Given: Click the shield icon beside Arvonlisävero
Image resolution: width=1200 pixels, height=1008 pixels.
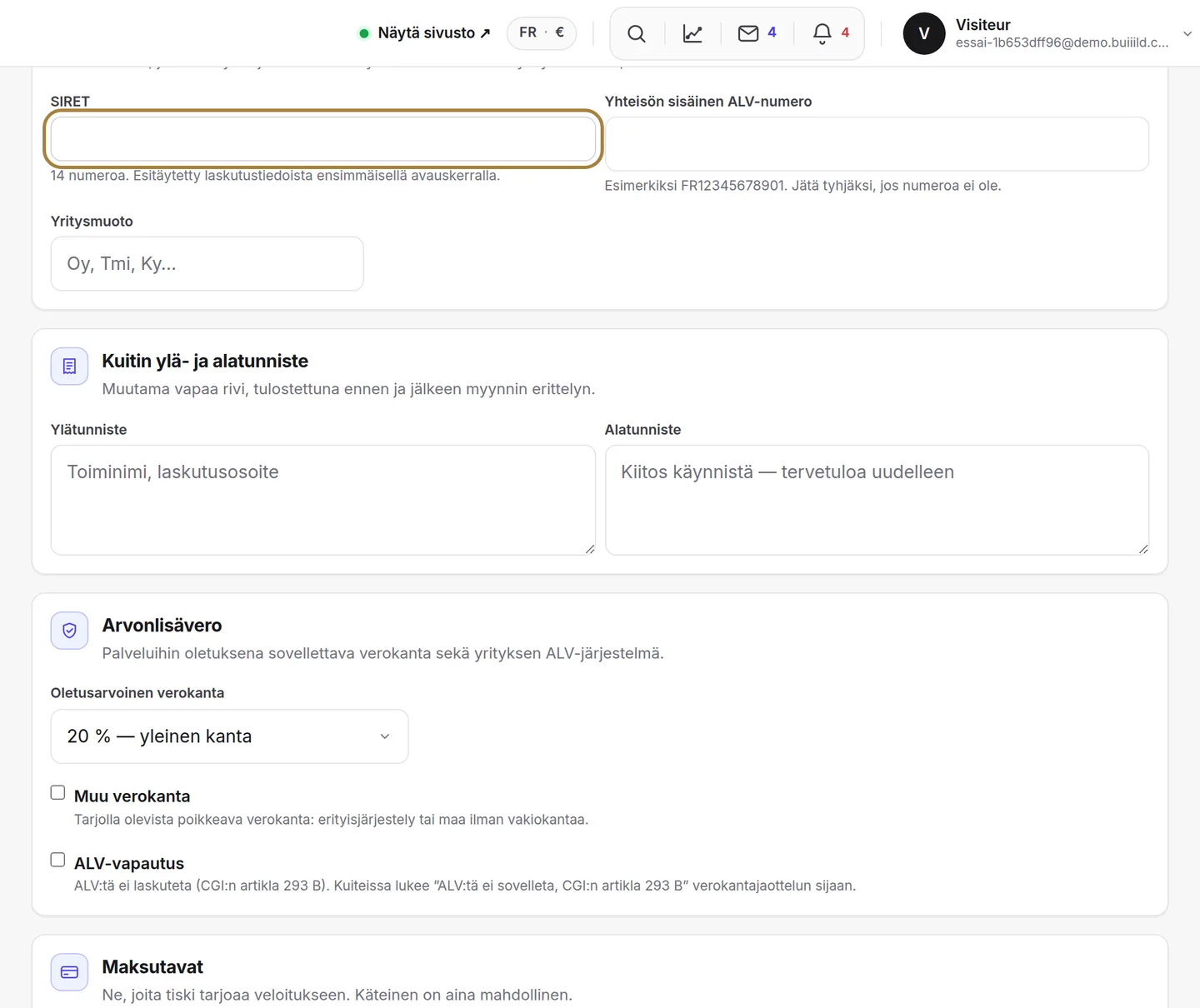Looking at the screenshot, I should [69, 631].
